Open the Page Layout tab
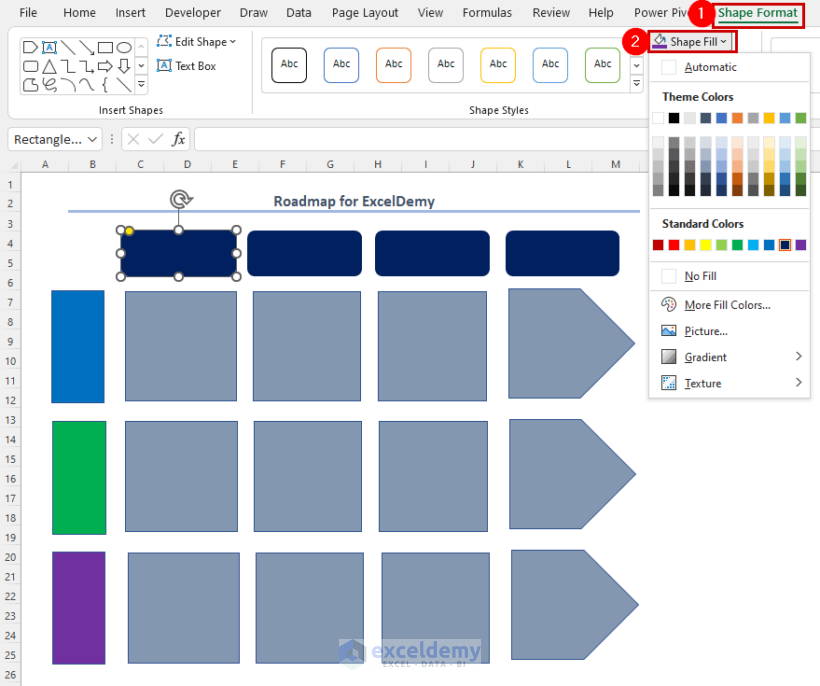The width and height of the screenshot is (820, 686). pos(365,13)
